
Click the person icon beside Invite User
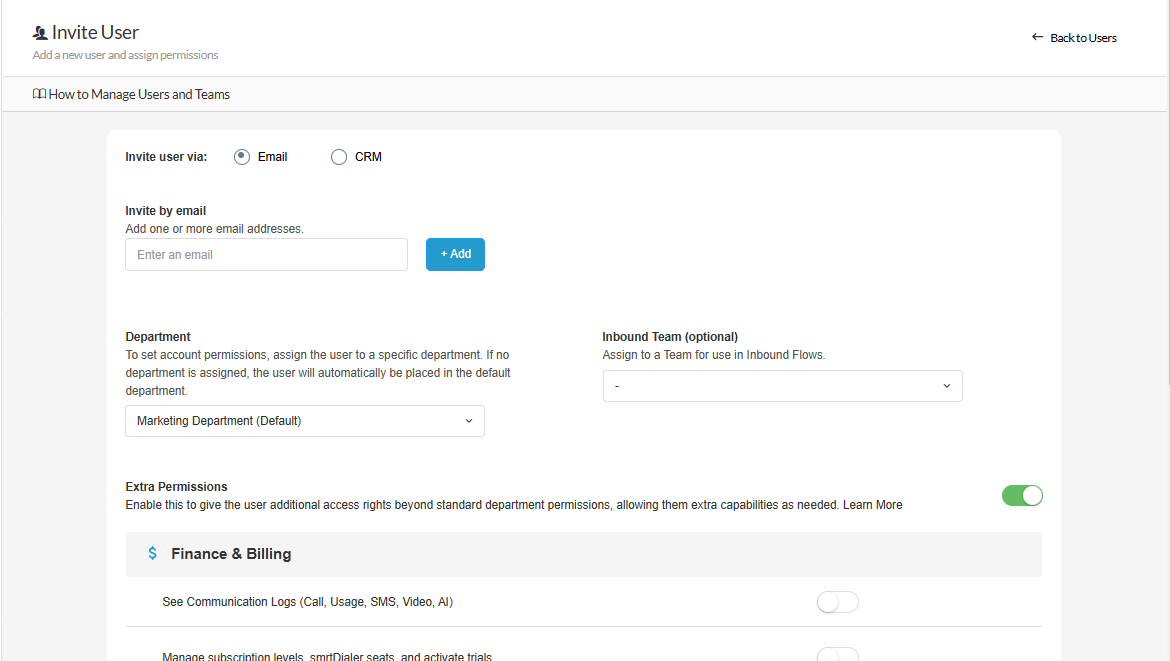click(40, 33)
